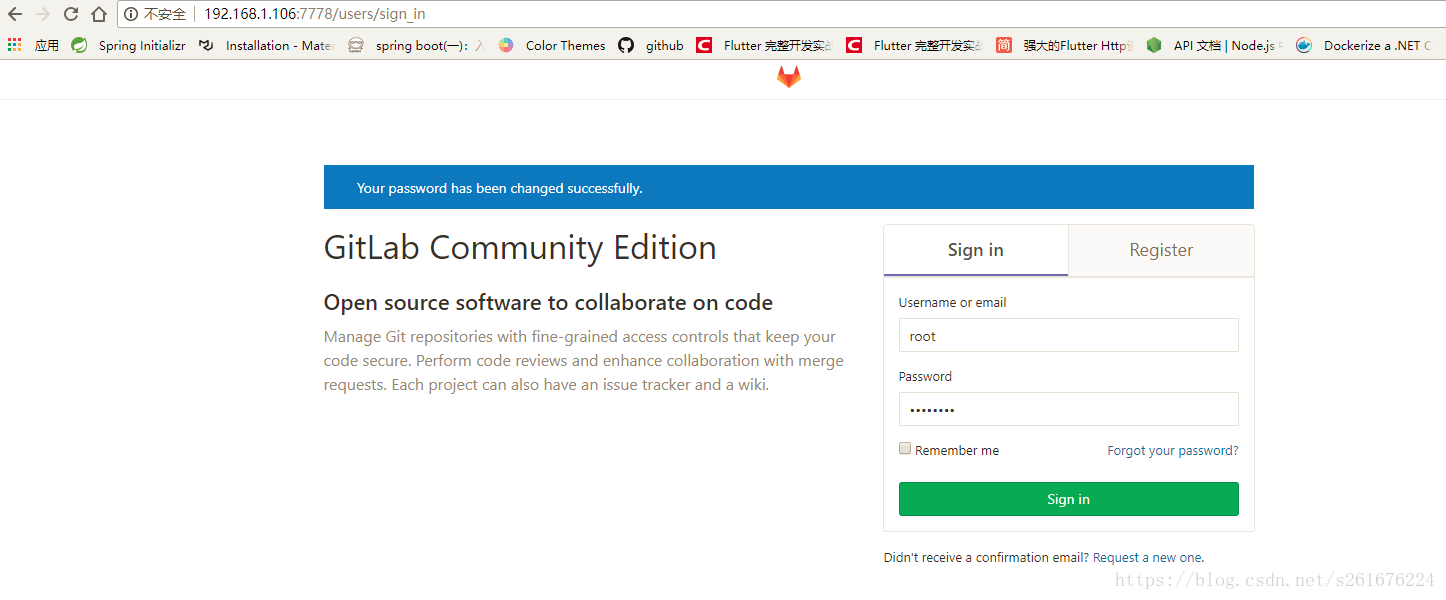Click the browser forward arrow
This screenshot has width=1446, height=600.
(x=43, y=14)
